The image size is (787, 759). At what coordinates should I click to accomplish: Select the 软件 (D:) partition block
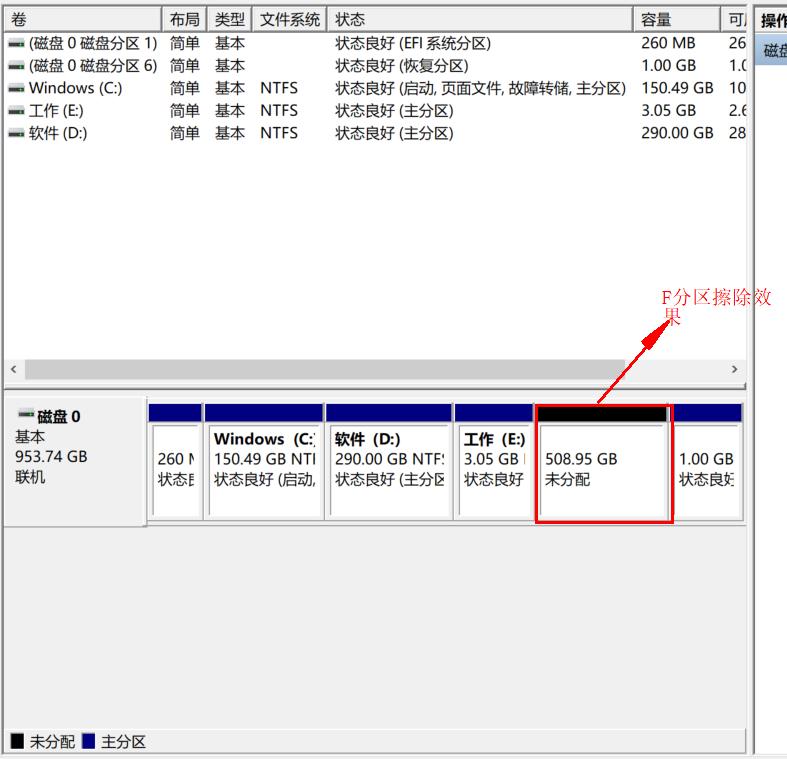[x=388, y=462]
